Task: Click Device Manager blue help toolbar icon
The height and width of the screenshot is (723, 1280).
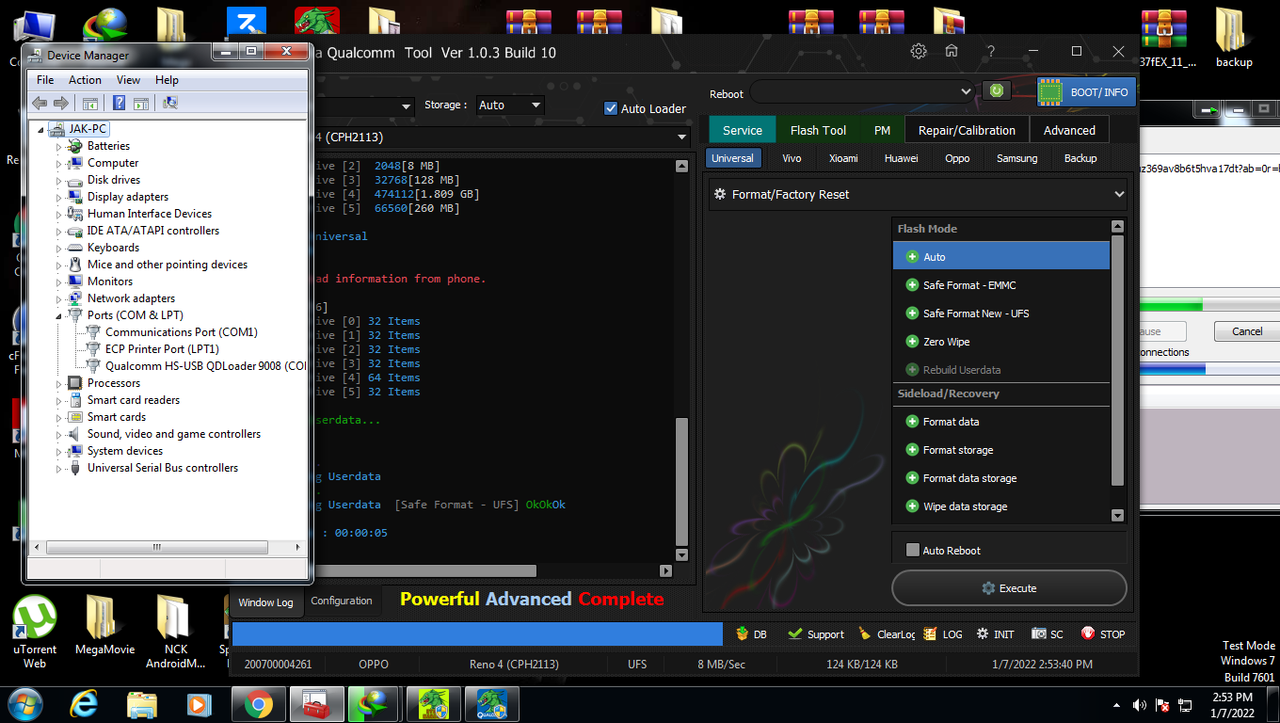Action: coord(119,103)
